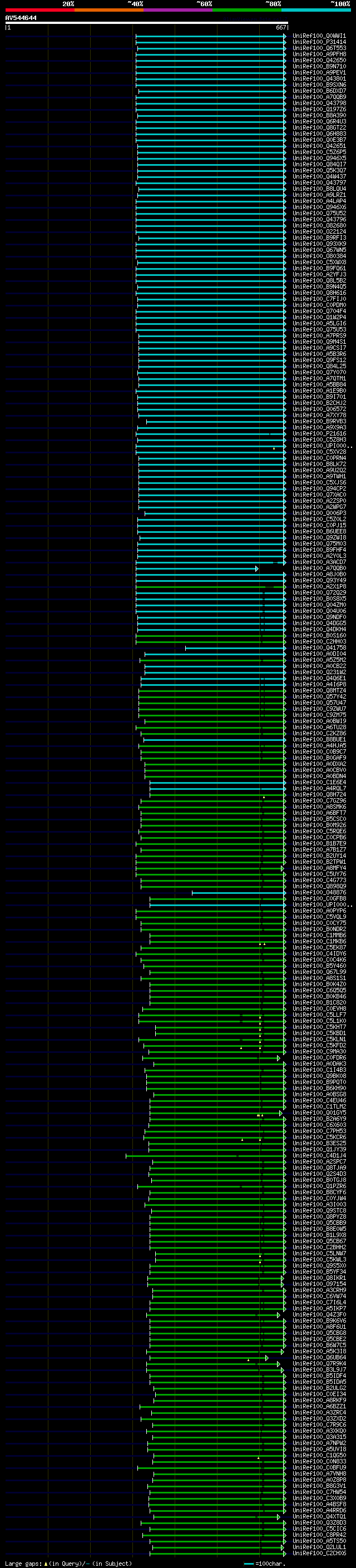This screenshot has width=356, height=1568.
Task: Open hit UniRef100_Q0WWI1
Action: click(319, 36)
